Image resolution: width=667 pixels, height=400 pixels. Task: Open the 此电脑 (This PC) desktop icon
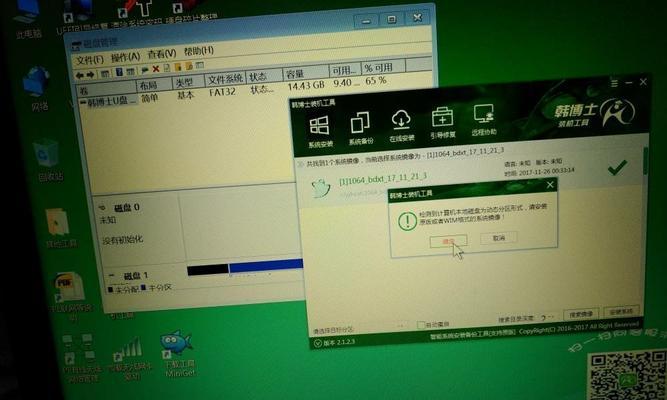(x=27, y=21)
